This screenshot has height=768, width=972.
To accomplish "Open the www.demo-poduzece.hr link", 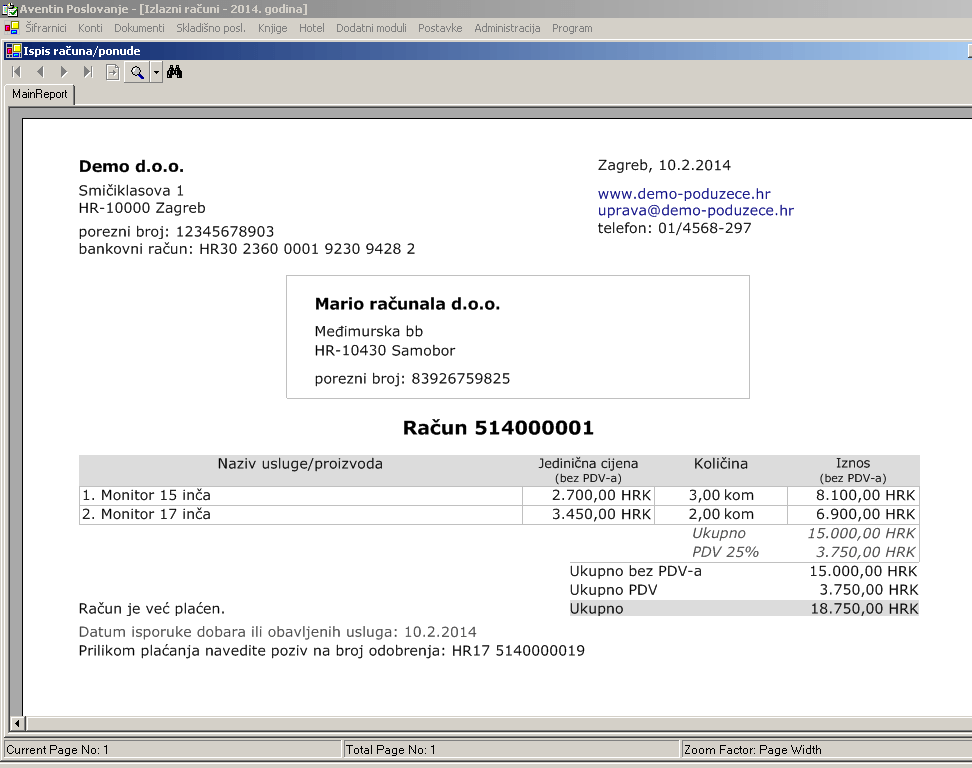I will (x=684, y=193).
